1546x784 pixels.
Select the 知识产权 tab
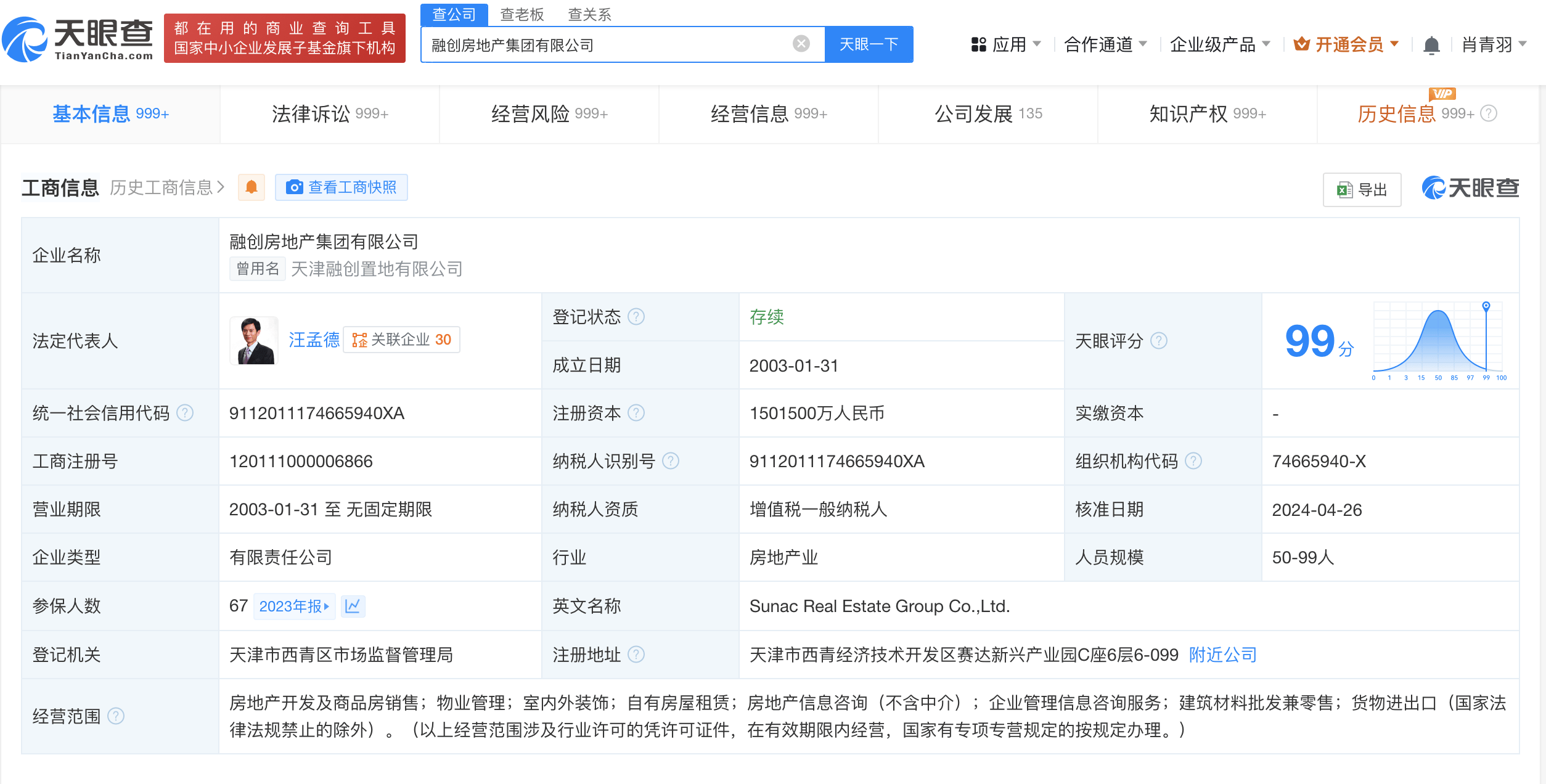pyautogui.click(x=1208, y=114)
